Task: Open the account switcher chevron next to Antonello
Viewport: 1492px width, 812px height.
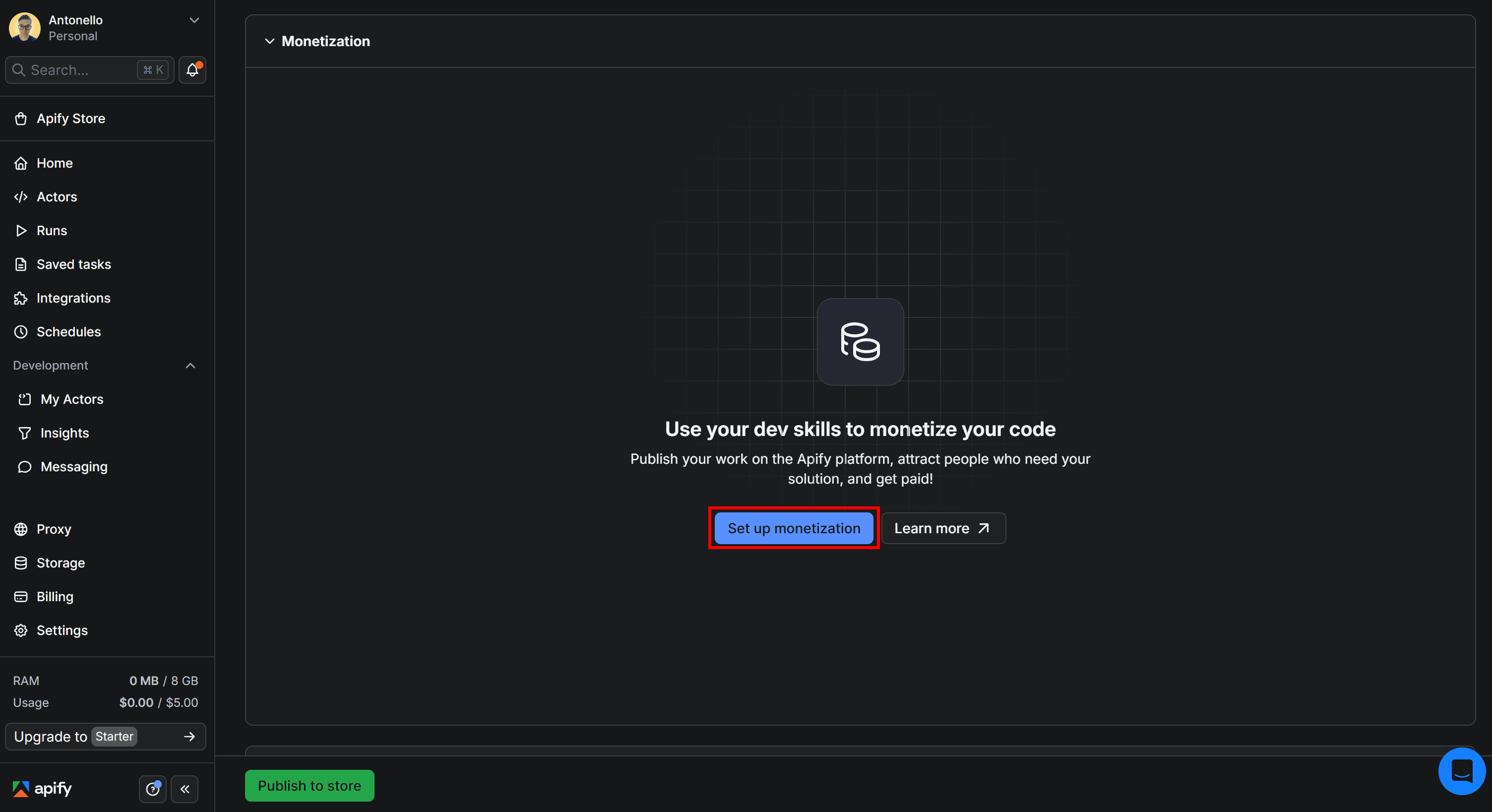Action: coord(194,20)
